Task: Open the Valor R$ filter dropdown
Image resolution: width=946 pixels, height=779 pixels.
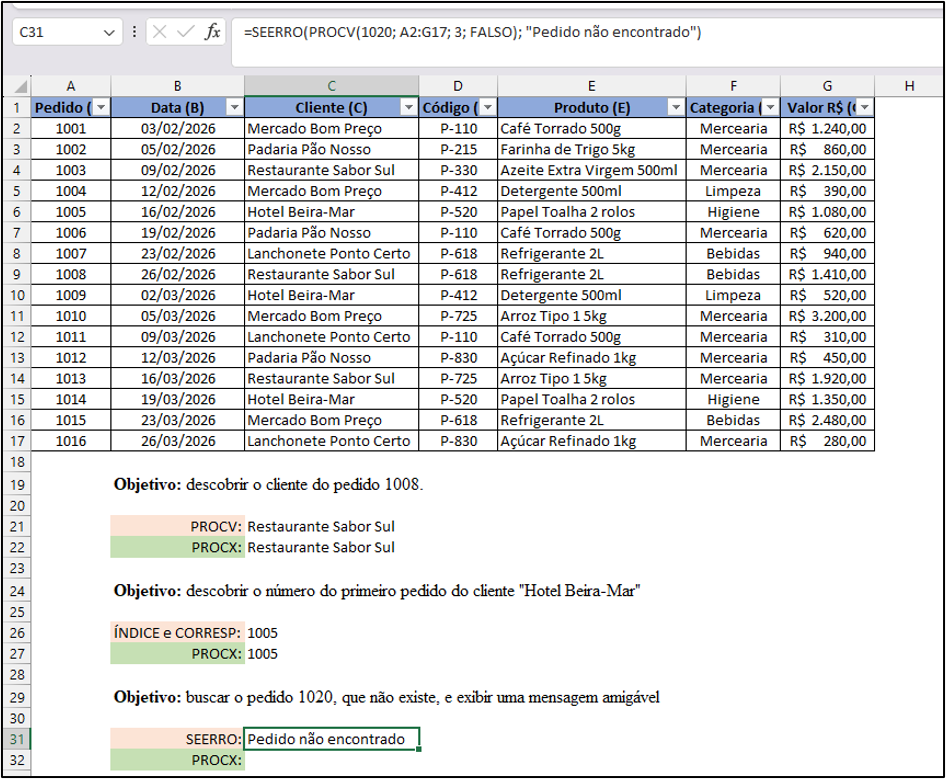Action: (x=865, y=107)
